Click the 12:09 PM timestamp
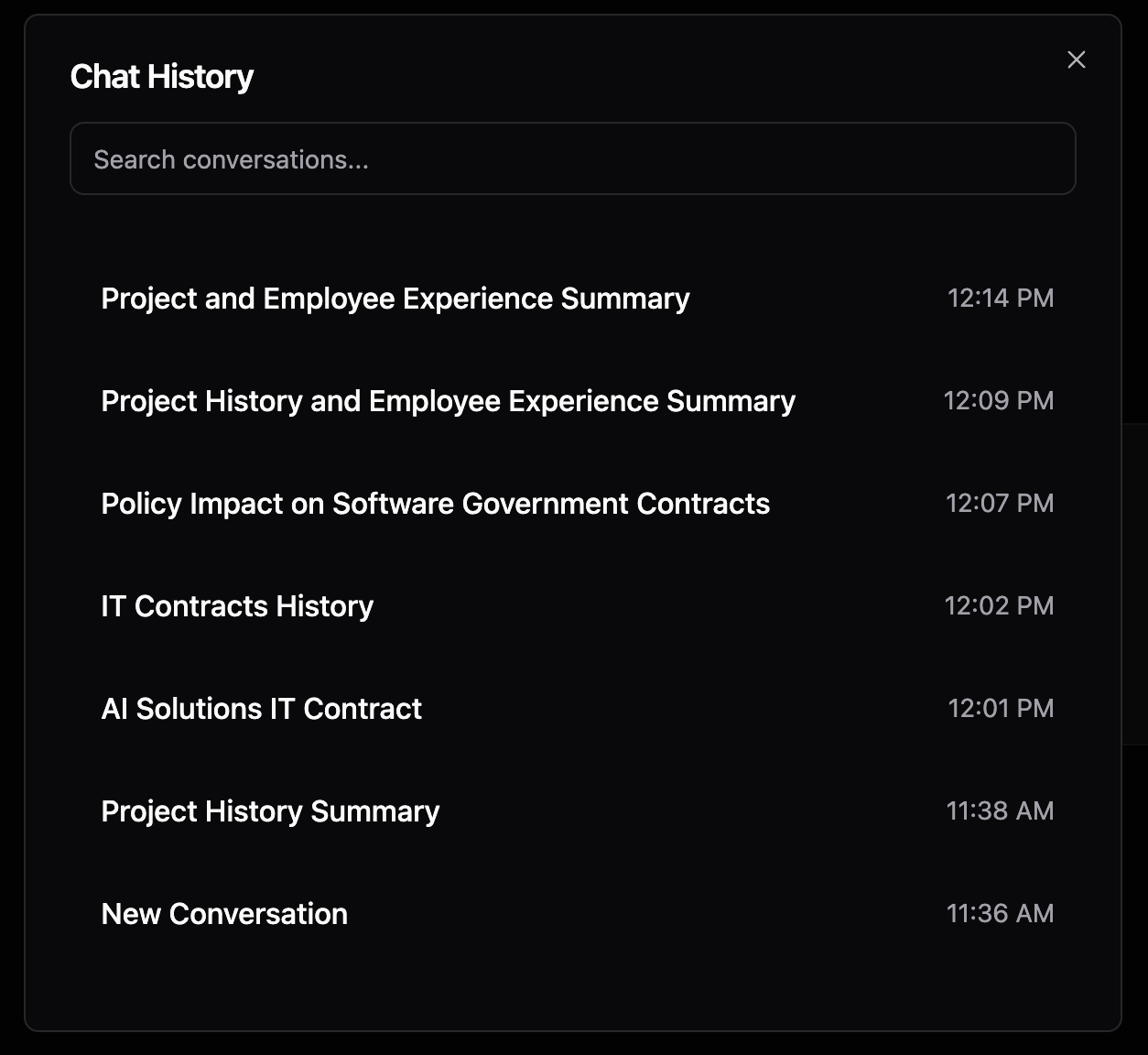Viewport: 1148px width, 1055px height. click(1000, 400)
